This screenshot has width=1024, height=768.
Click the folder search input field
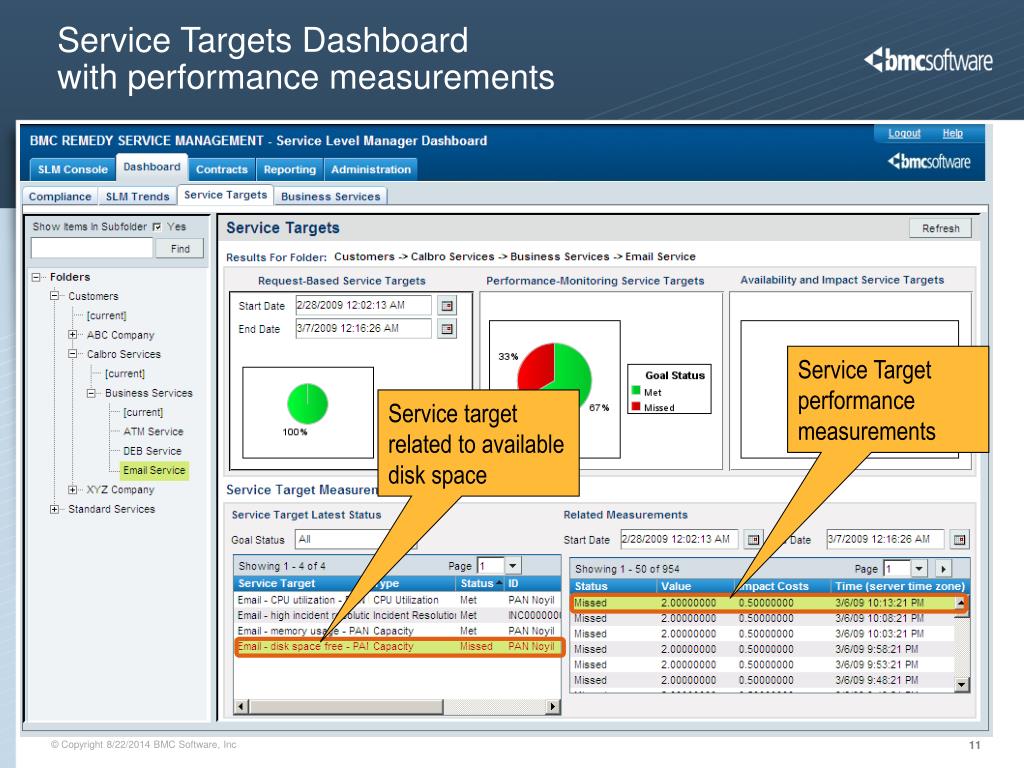pos(92,248)
